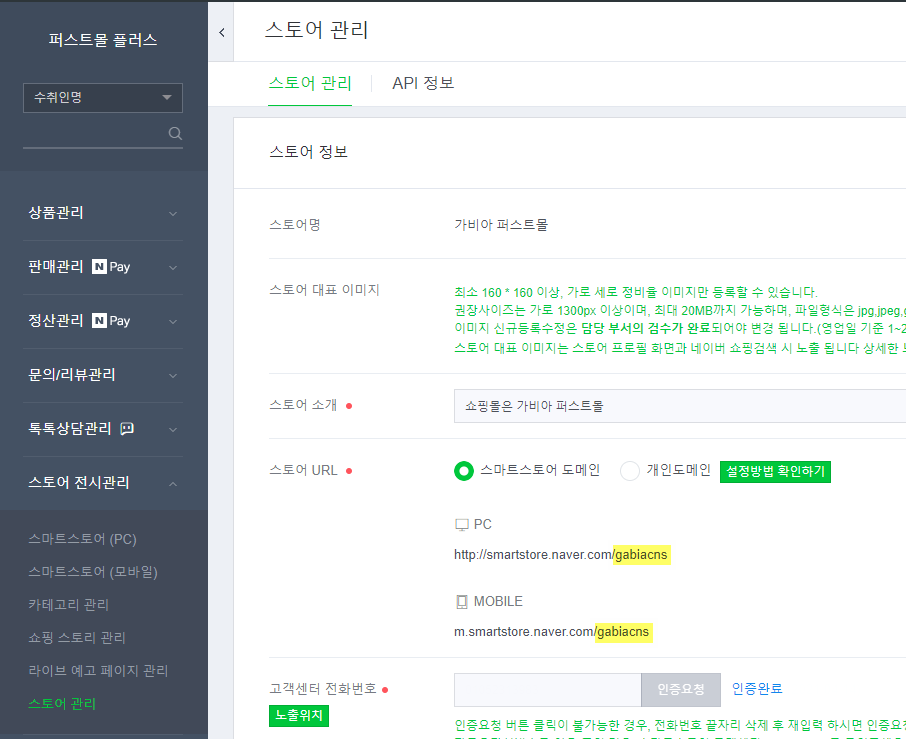Switch to the API 정보 tab
This screenshot has height=739, width=906.
[423, 83]
